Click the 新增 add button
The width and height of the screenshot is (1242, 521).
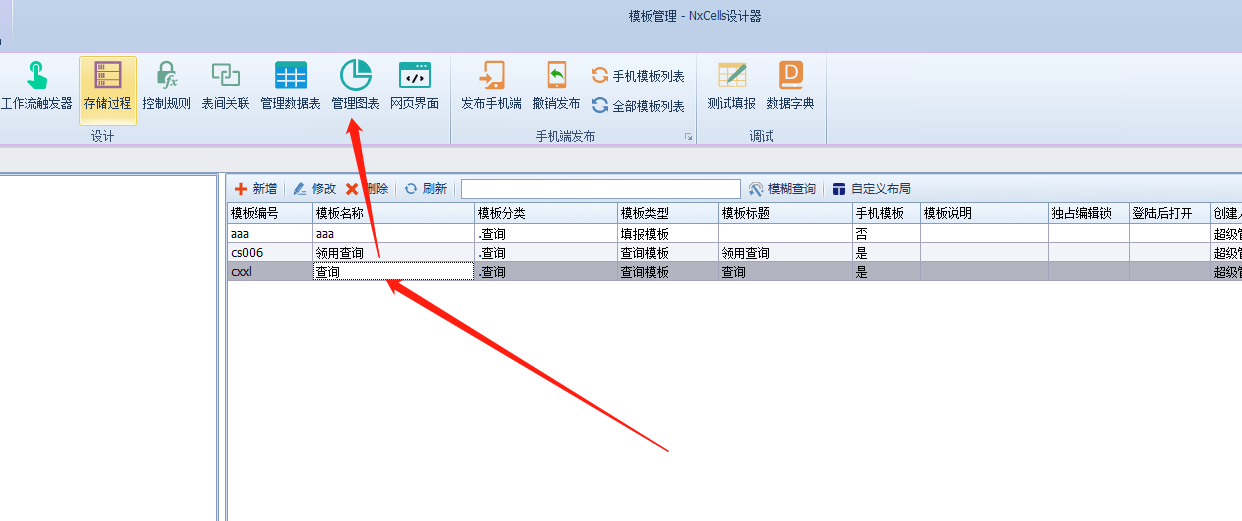[x=255, y=189]
